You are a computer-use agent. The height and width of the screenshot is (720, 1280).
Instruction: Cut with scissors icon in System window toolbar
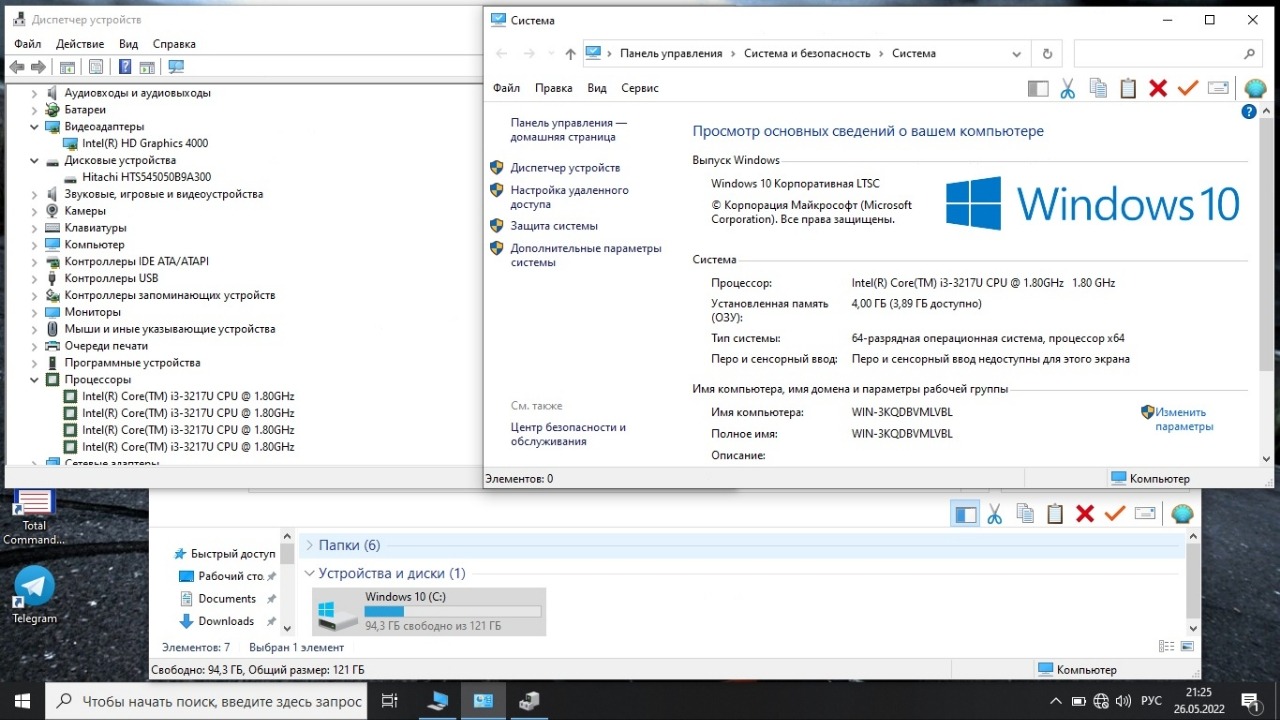(x=1068, y=88)
